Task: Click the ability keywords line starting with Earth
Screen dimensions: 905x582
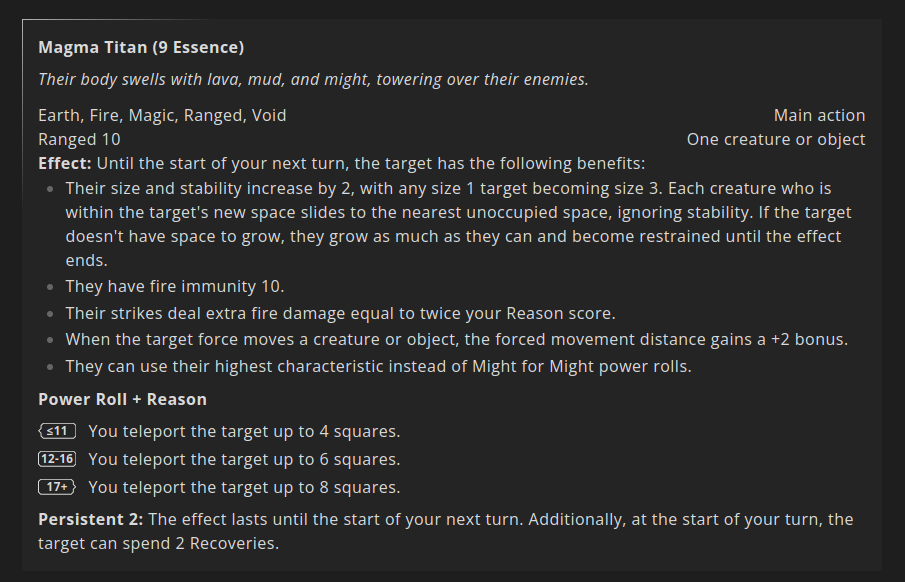Action: (162, 115)
